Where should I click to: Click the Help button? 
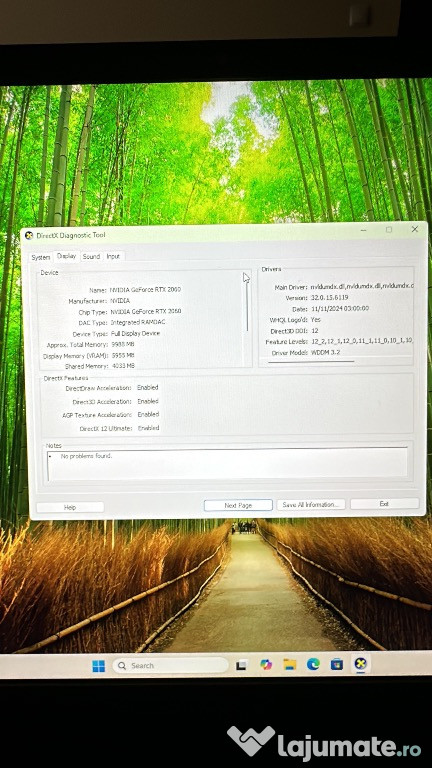[70, 507]
